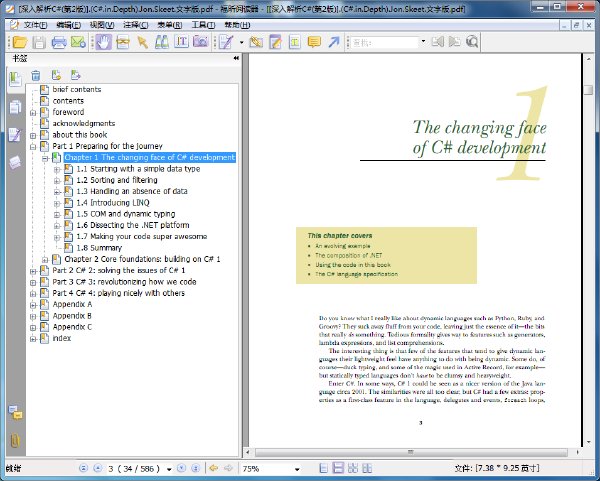Open the page number dropdown arrow
The width and height of the screenshot is (600, 481).
[x=169, y=469]
